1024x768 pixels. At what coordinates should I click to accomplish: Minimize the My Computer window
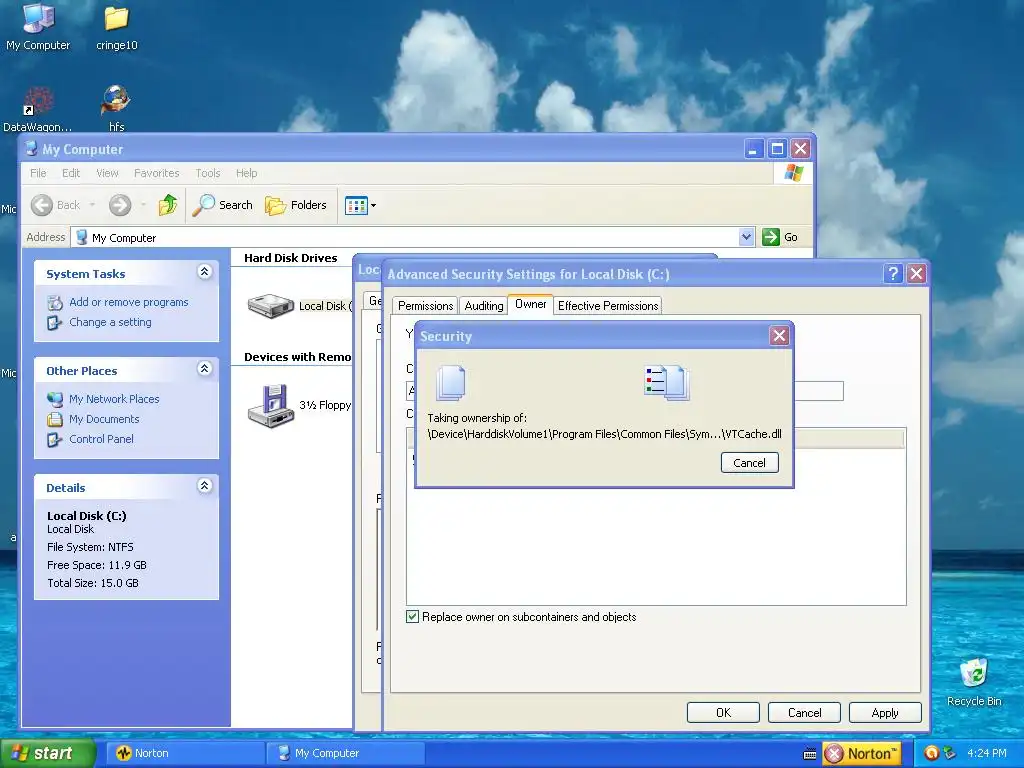754,149
